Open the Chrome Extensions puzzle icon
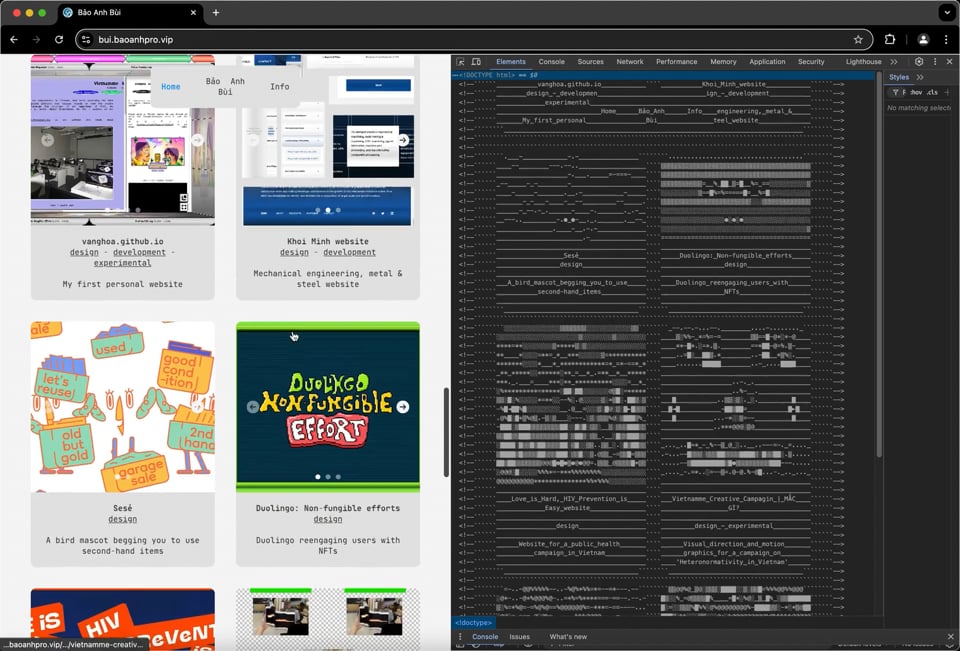 coord(890,39)
